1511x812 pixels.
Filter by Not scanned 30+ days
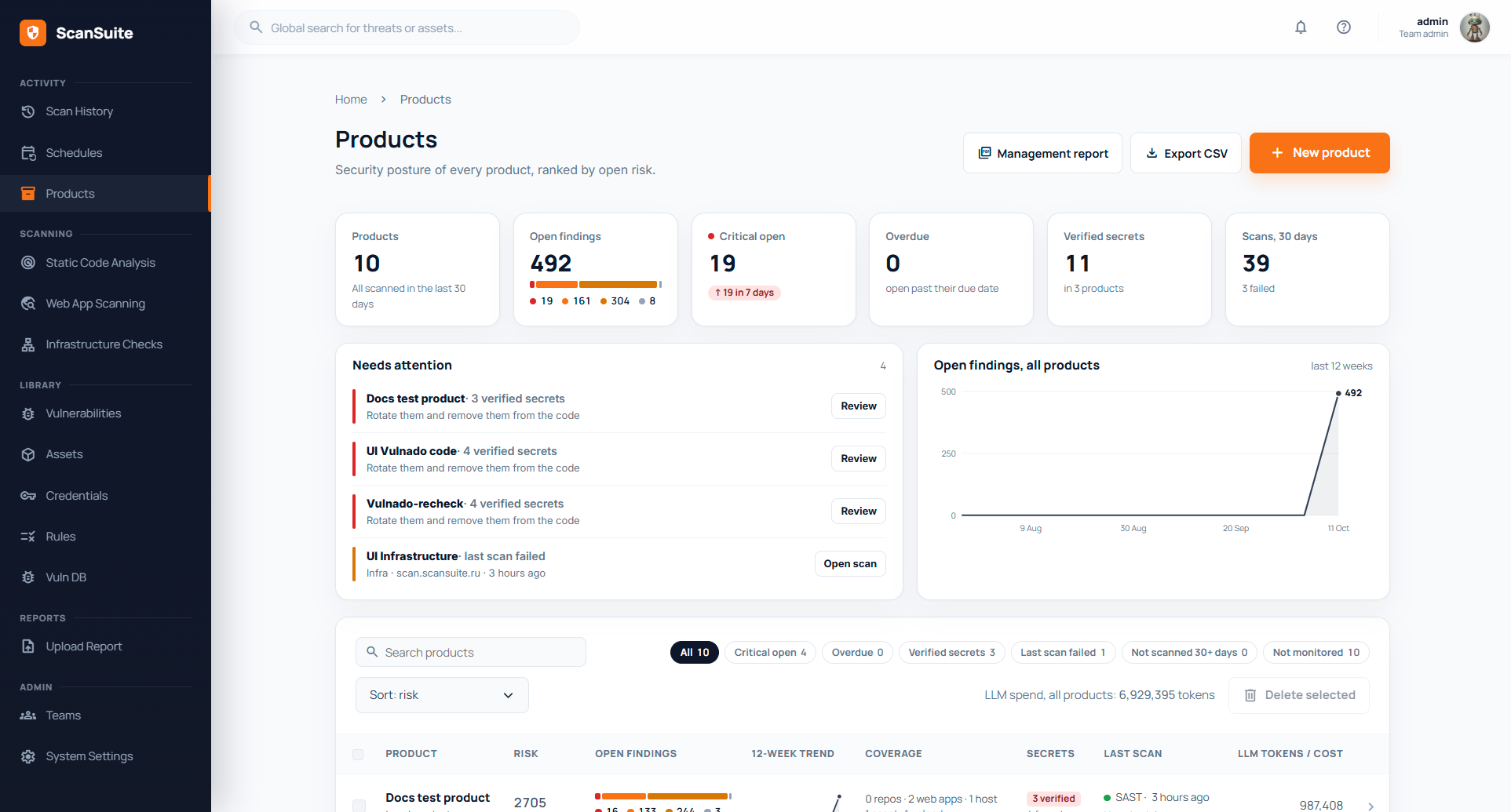click(1190, 653)
